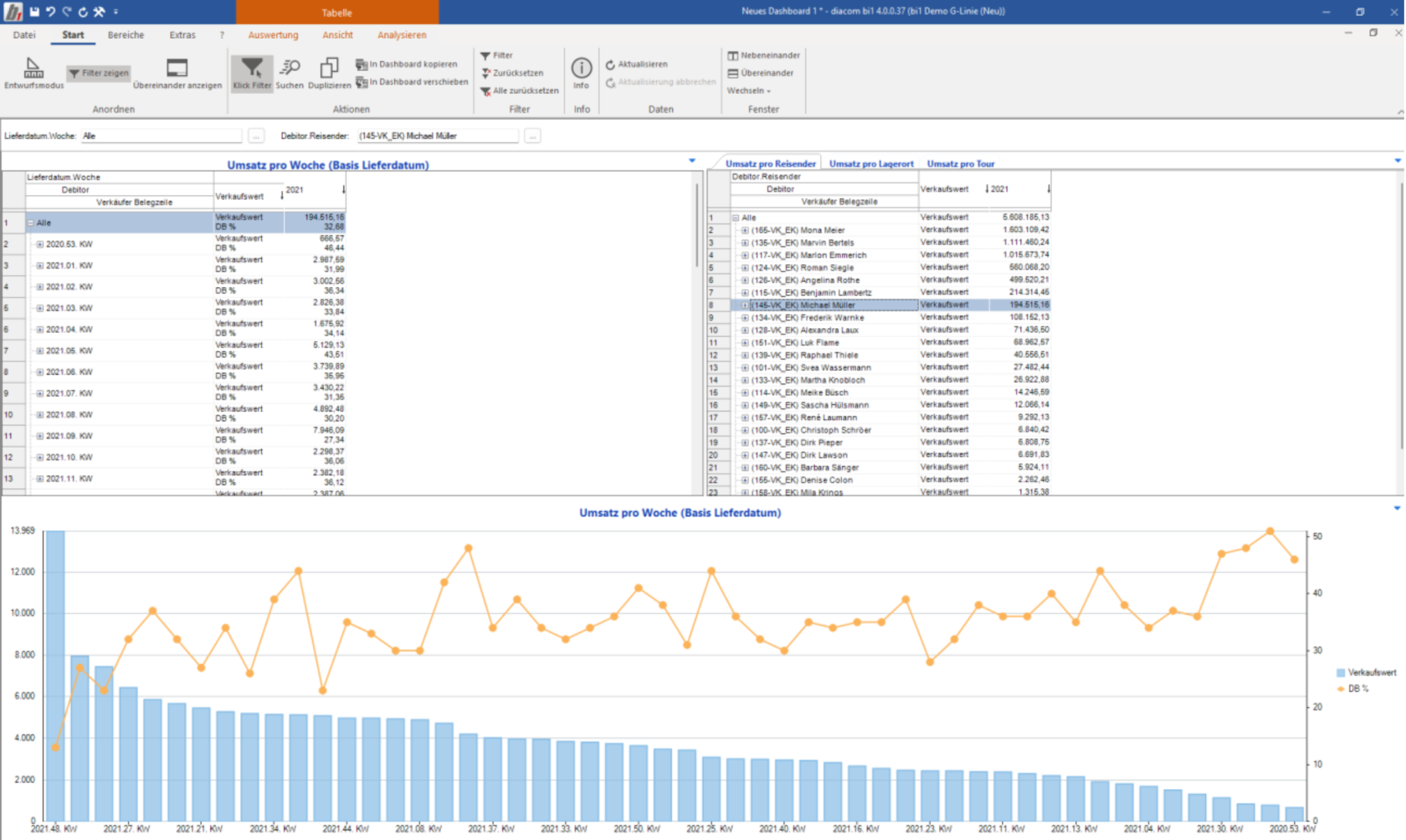The image size is (1406, 840).
Task: Open the Extras ribbon tab
Action: point(182,35)
